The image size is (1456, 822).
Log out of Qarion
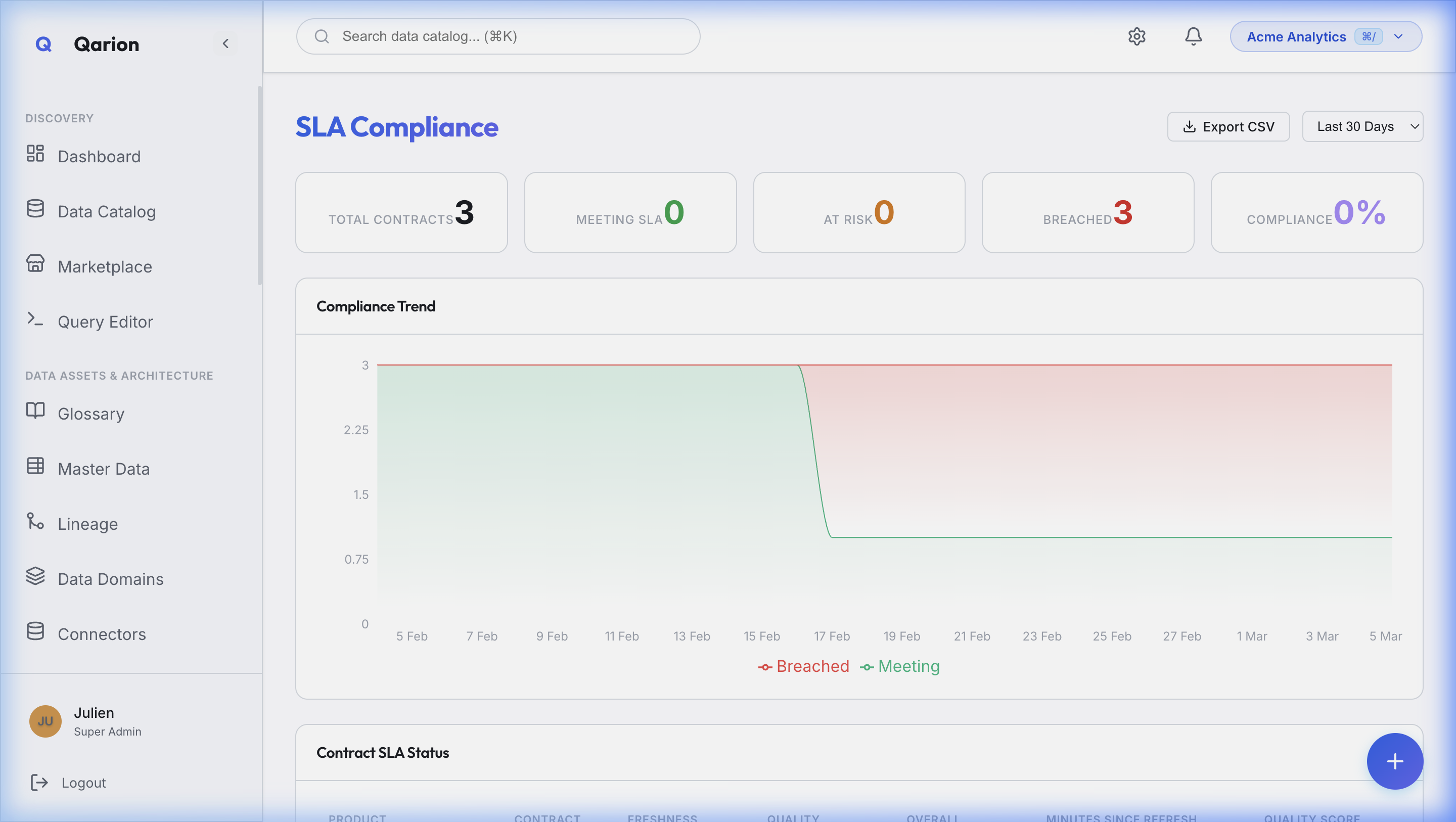point(83,783)
